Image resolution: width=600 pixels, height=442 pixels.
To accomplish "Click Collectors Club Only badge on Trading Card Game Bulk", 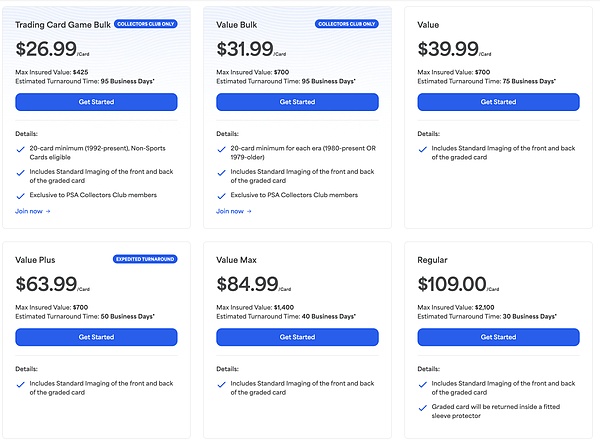I will tap(145, 23).
